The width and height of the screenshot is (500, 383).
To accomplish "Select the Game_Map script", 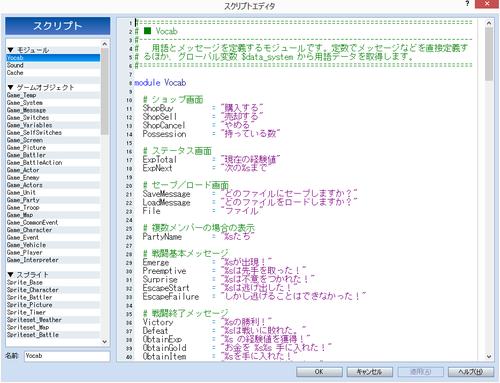I will pos(53,215).
